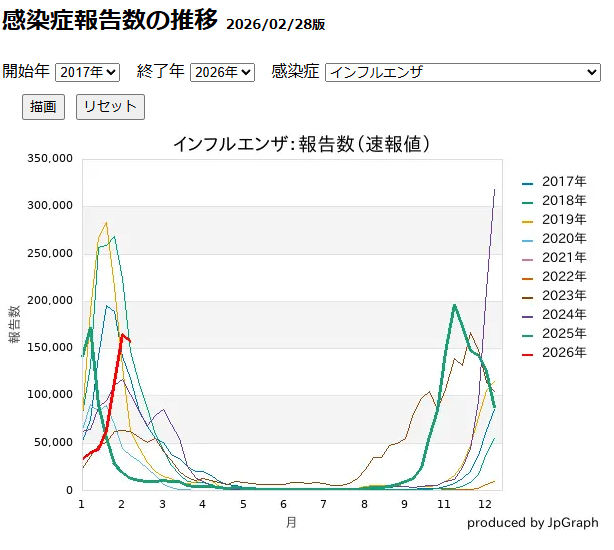This screenshot has width=614, height=550.
Task: Click the 2023年 legend label
Action: pyautogui.click(x=564, y=296)
